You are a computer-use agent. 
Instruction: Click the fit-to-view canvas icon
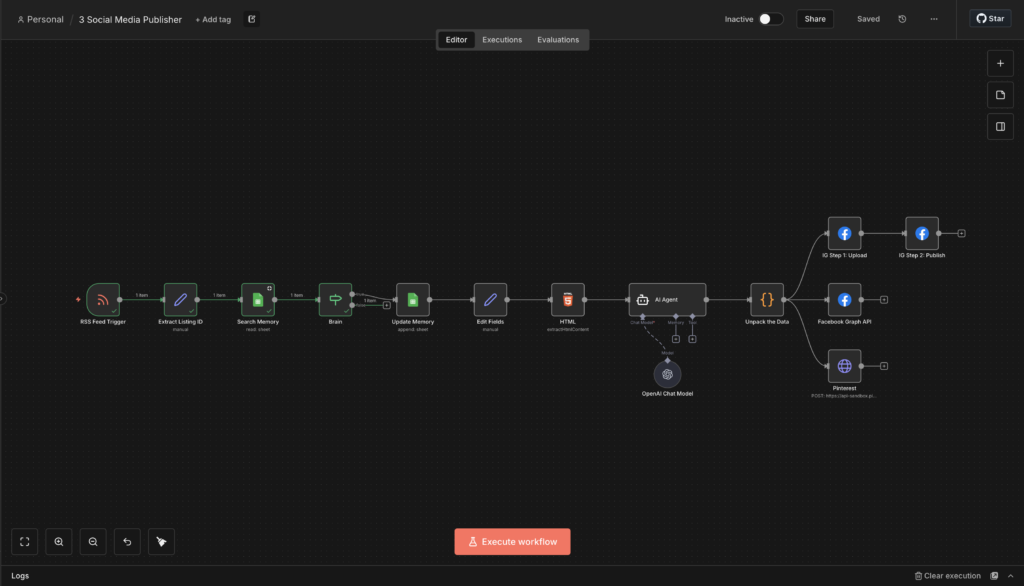click(x=25, y=542)
